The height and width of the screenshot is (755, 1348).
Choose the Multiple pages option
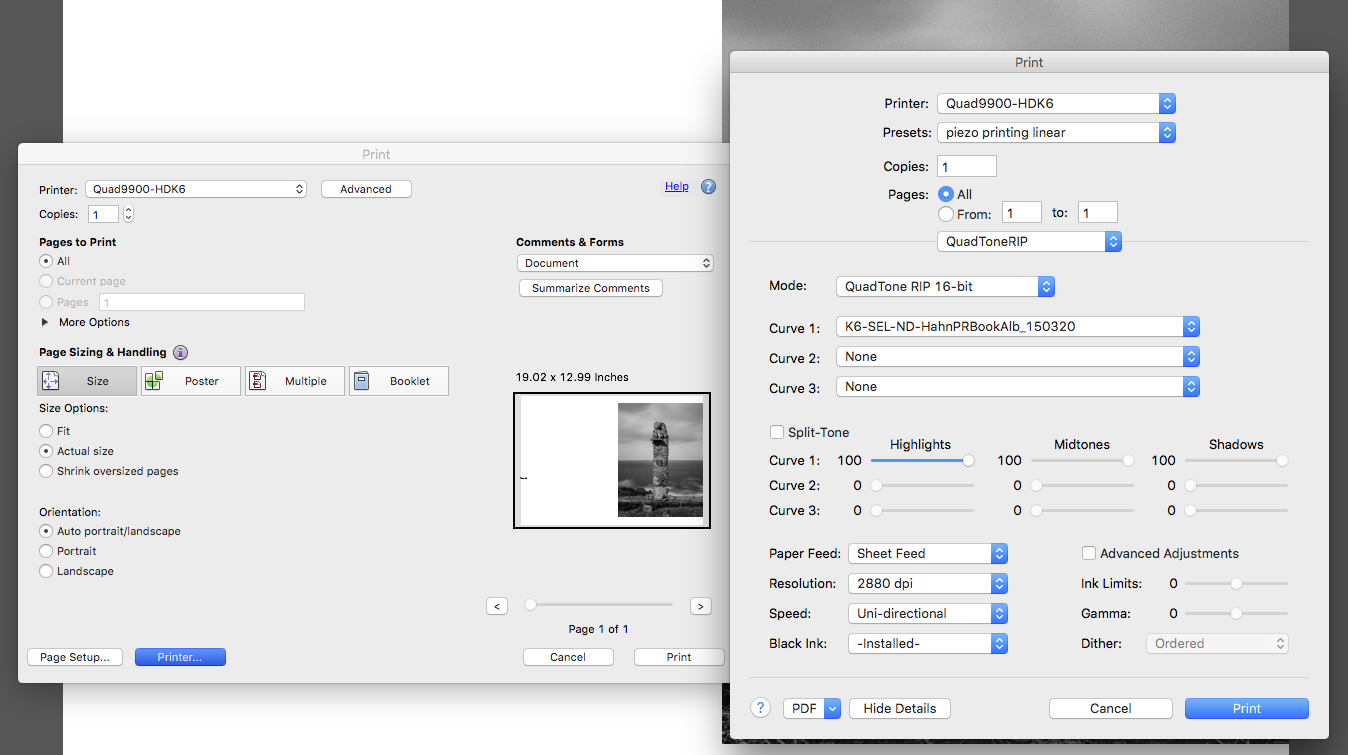pyautogui.click(x=295, y=381)
